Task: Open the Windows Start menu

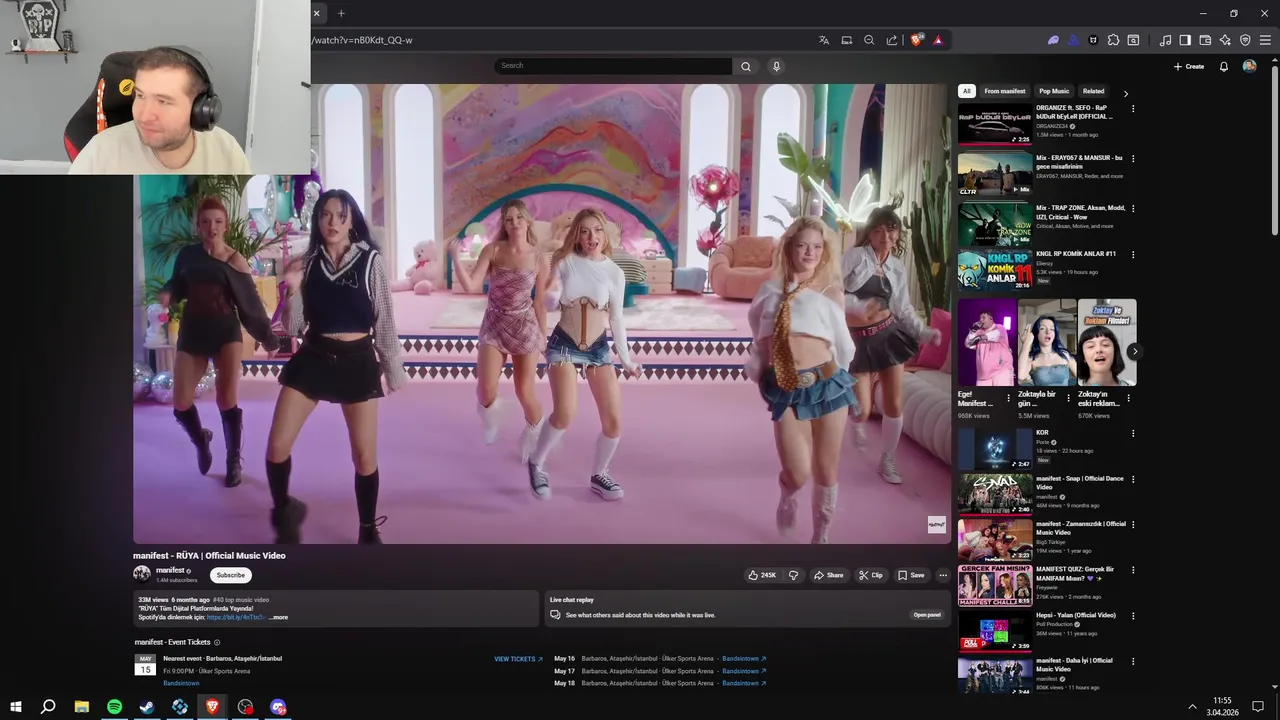Action: click(15, 707)
